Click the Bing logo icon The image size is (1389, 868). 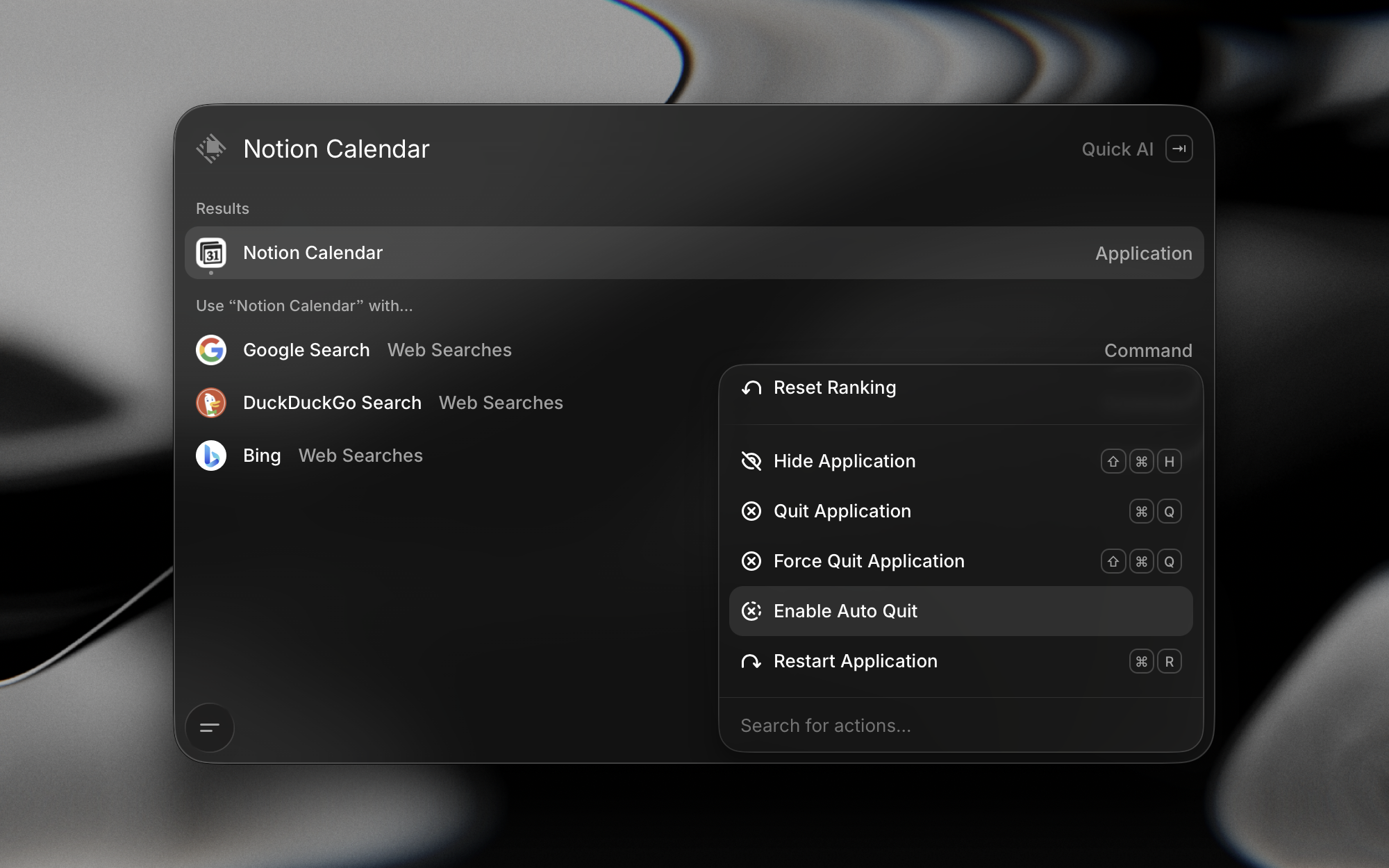point(211,456)
